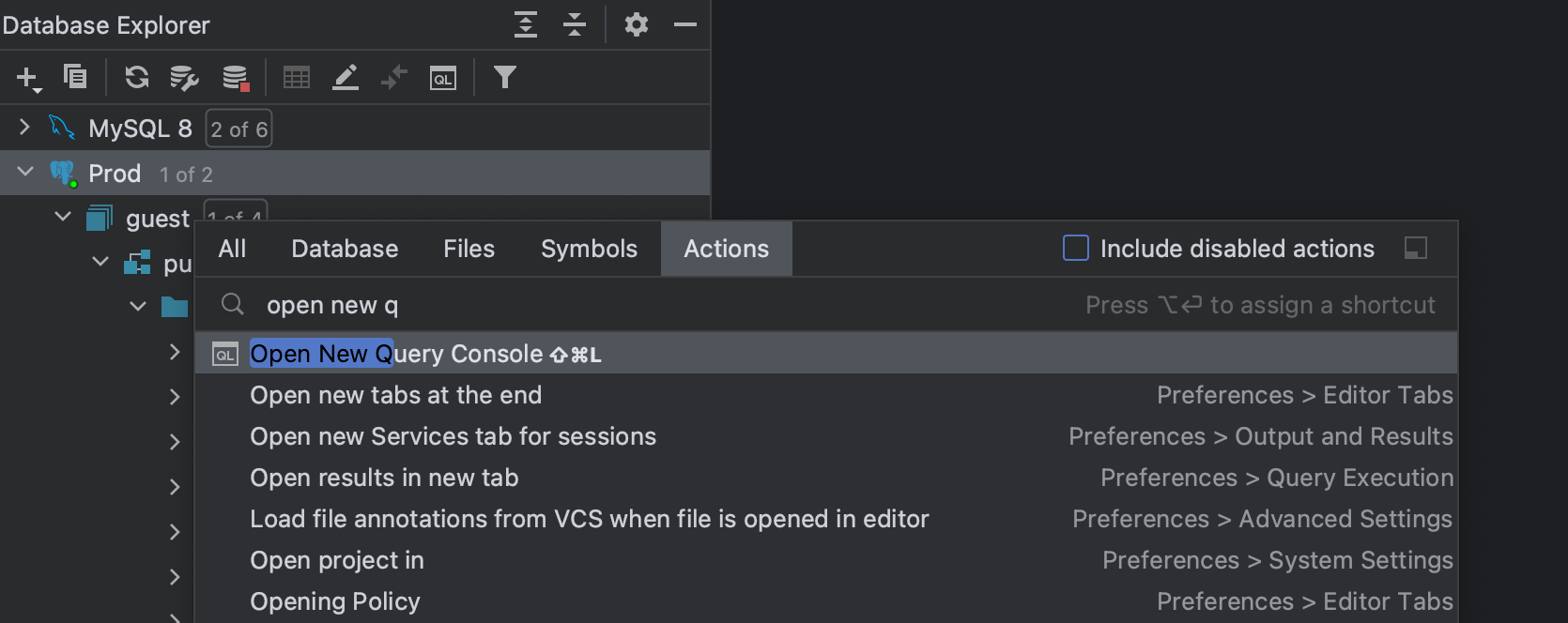Click the New data source plus icon
1568x623 pixels.
click(28, 78)
